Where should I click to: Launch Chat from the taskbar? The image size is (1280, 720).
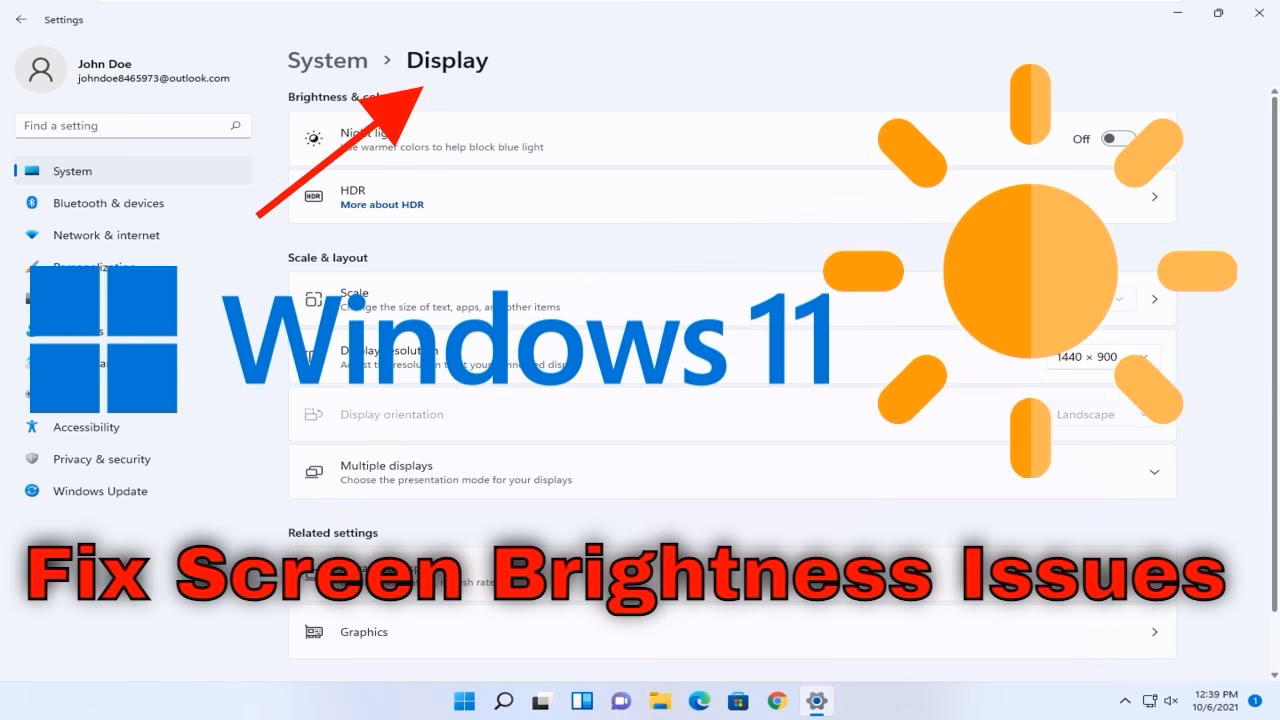pyautogui.click(x=621, y=701)
